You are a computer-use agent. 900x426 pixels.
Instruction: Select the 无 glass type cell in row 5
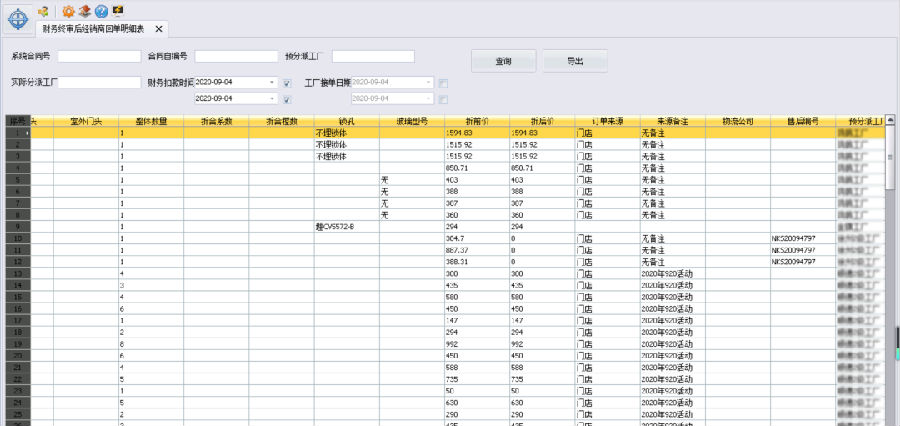[412, 180]
